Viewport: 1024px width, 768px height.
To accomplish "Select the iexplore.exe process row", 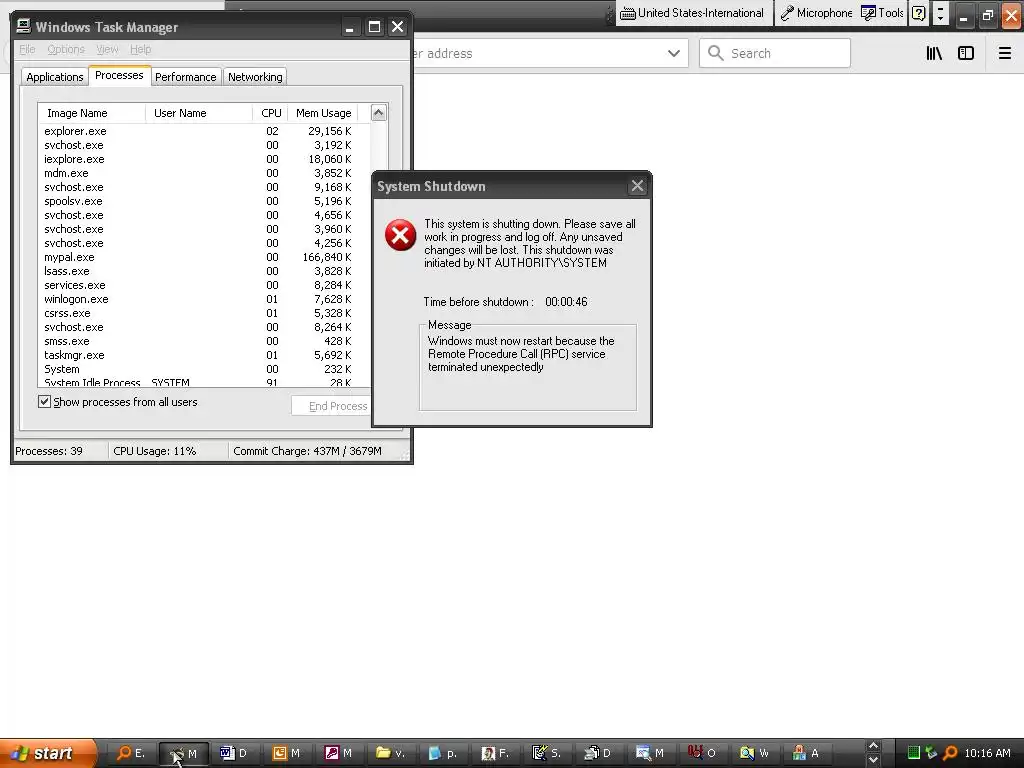I will pos(204,159).
